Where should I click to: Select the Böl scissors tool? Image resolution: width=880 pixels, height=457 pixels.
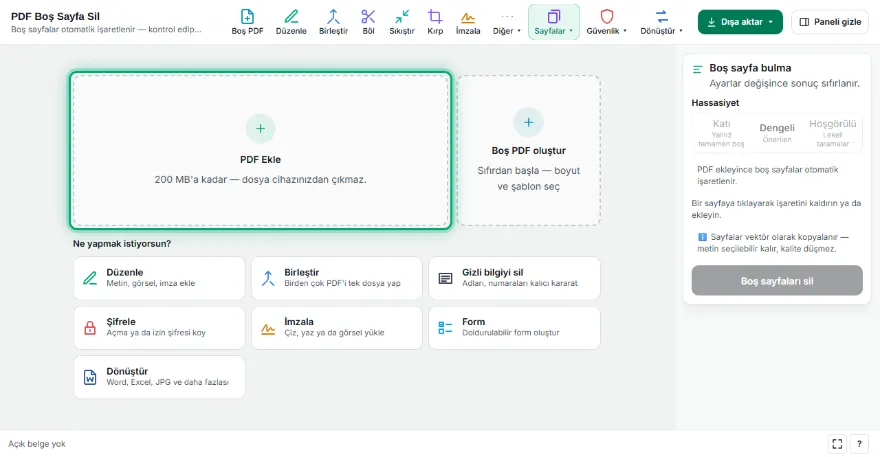coord(368,22)
